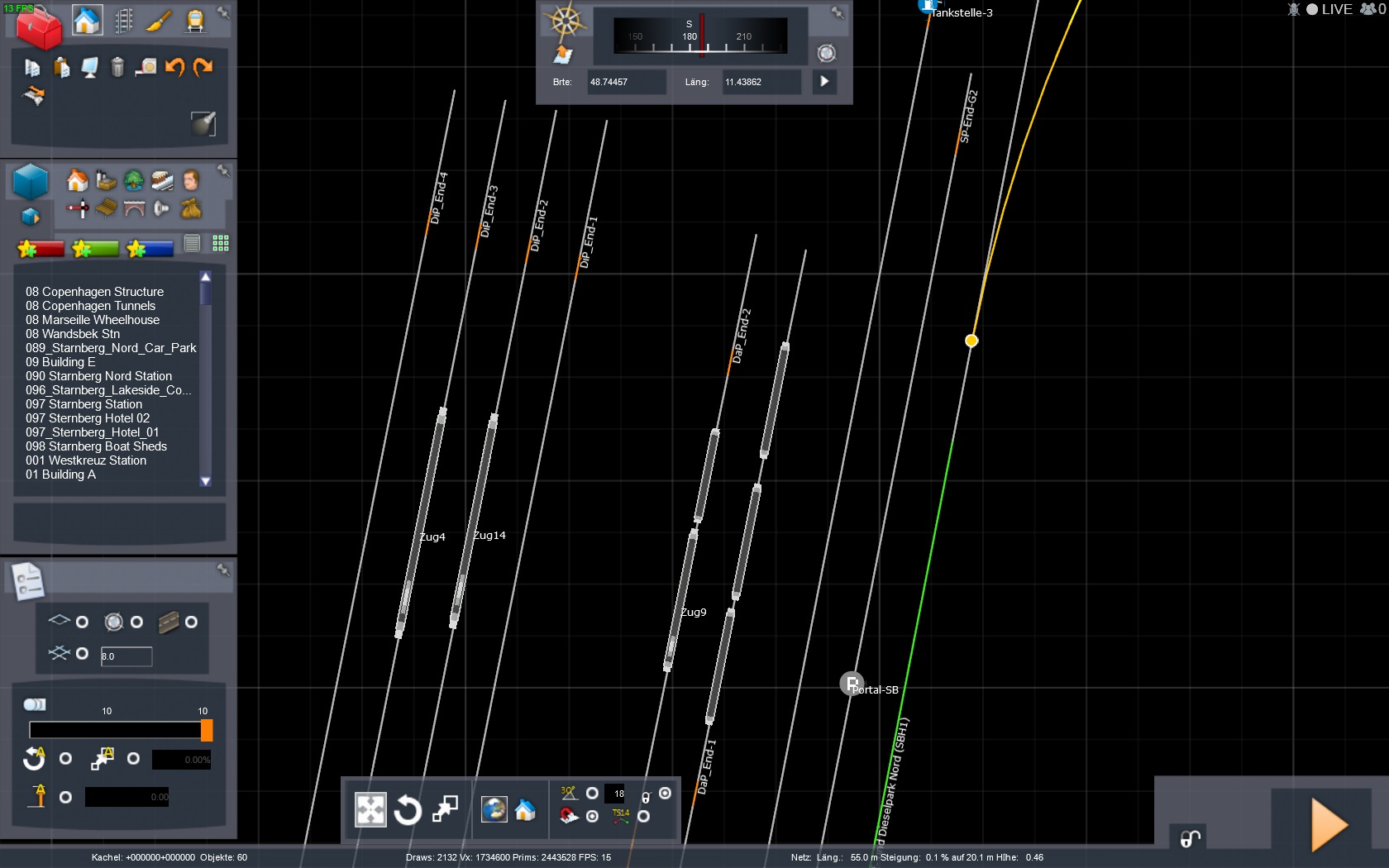
Task: Click the blue star filter button
Action: [x=150, y=248]
